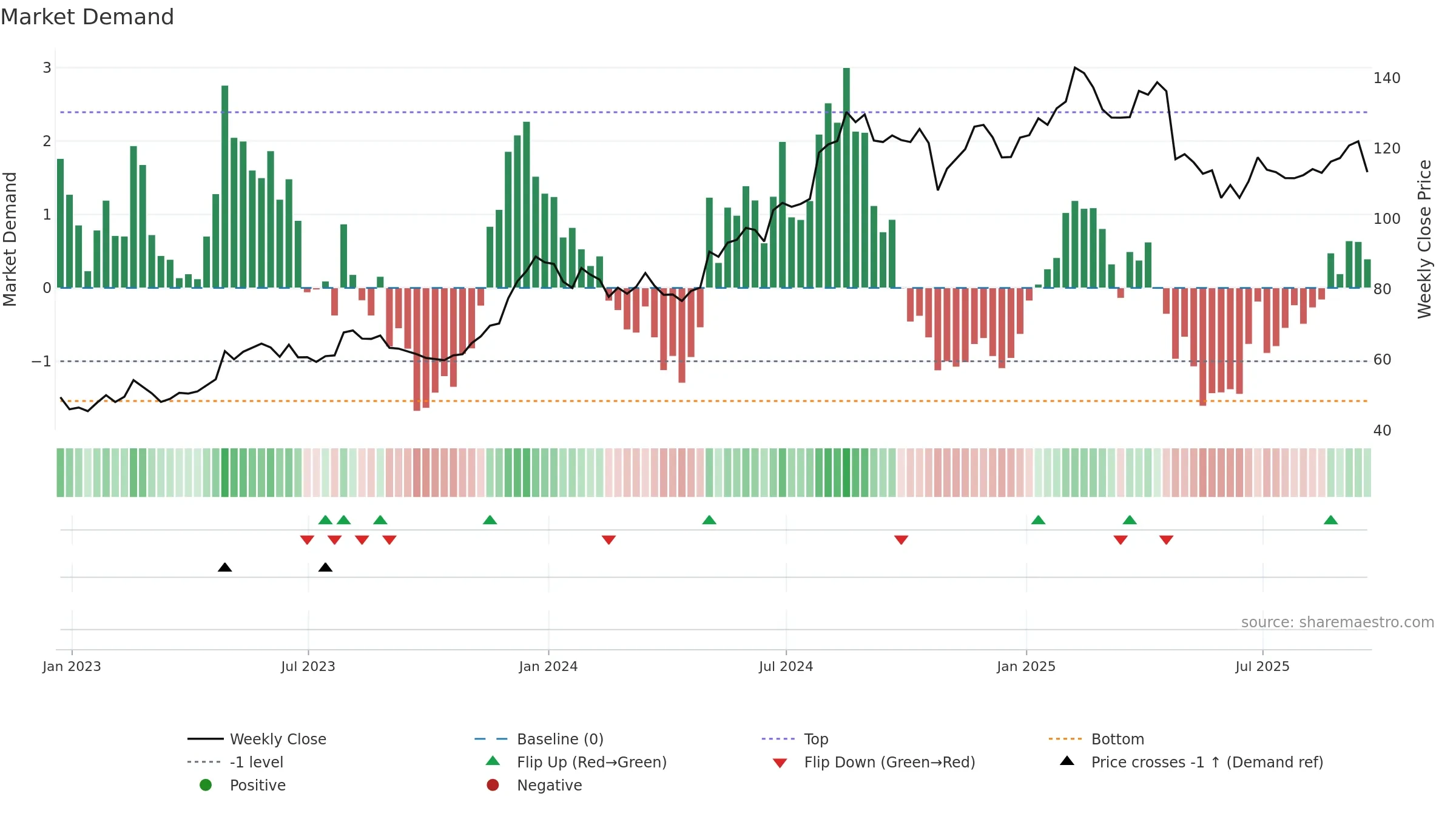The height and width of the screenshot is (819, 1456).
Task: Click the Jul 2024 axis label
Action: [x=786, y=667]
